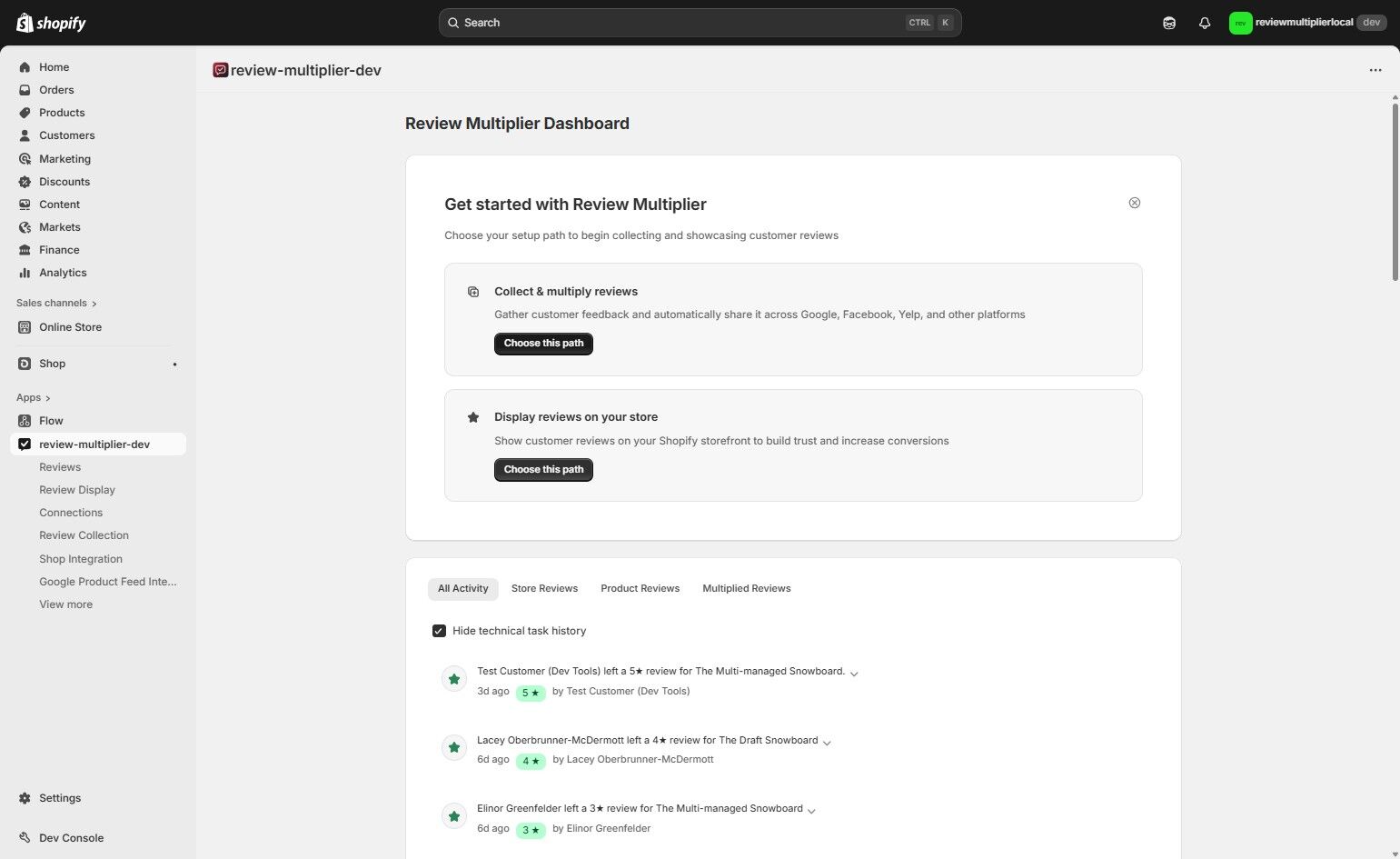This screenshot has height=859, width=1400.
Task: Select the Discounts icon
Action: coord(25,181)
